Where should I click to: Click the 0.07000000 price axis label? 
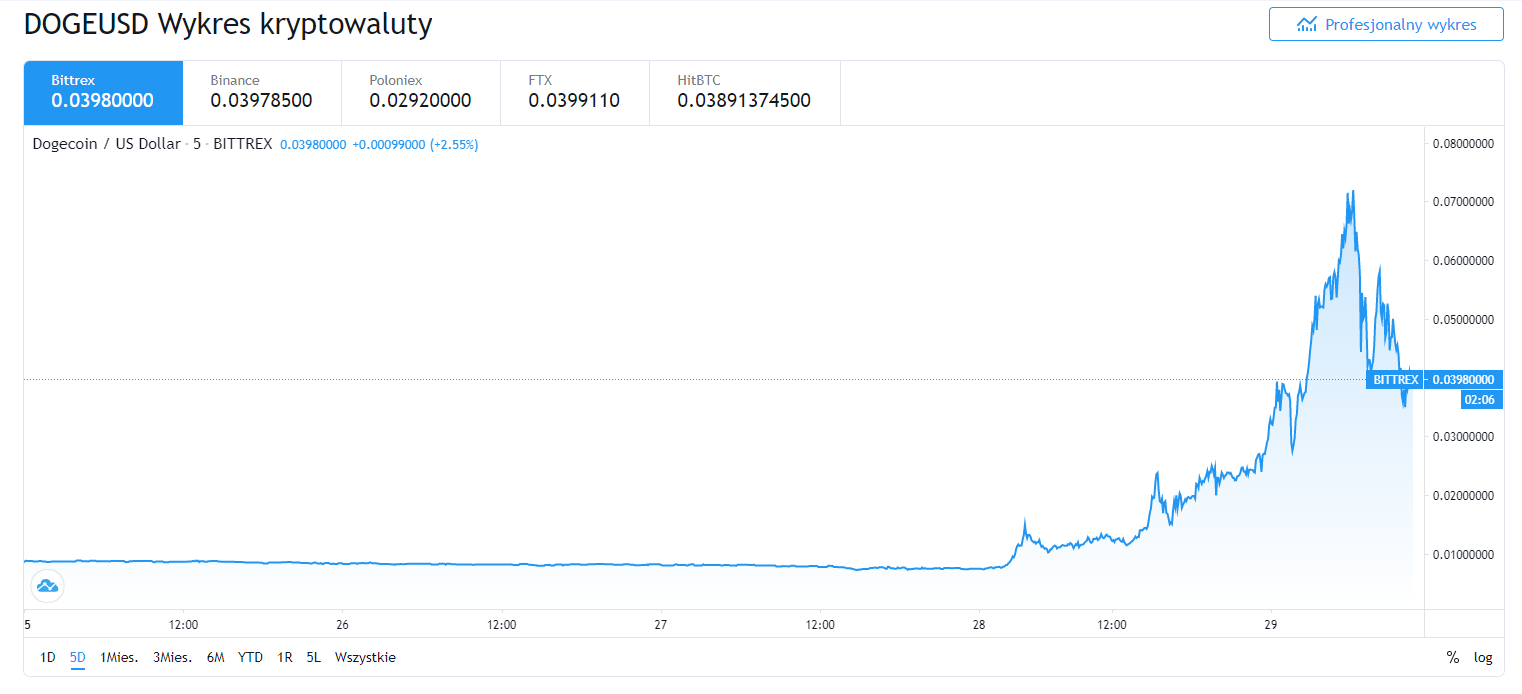[1463, 202]
